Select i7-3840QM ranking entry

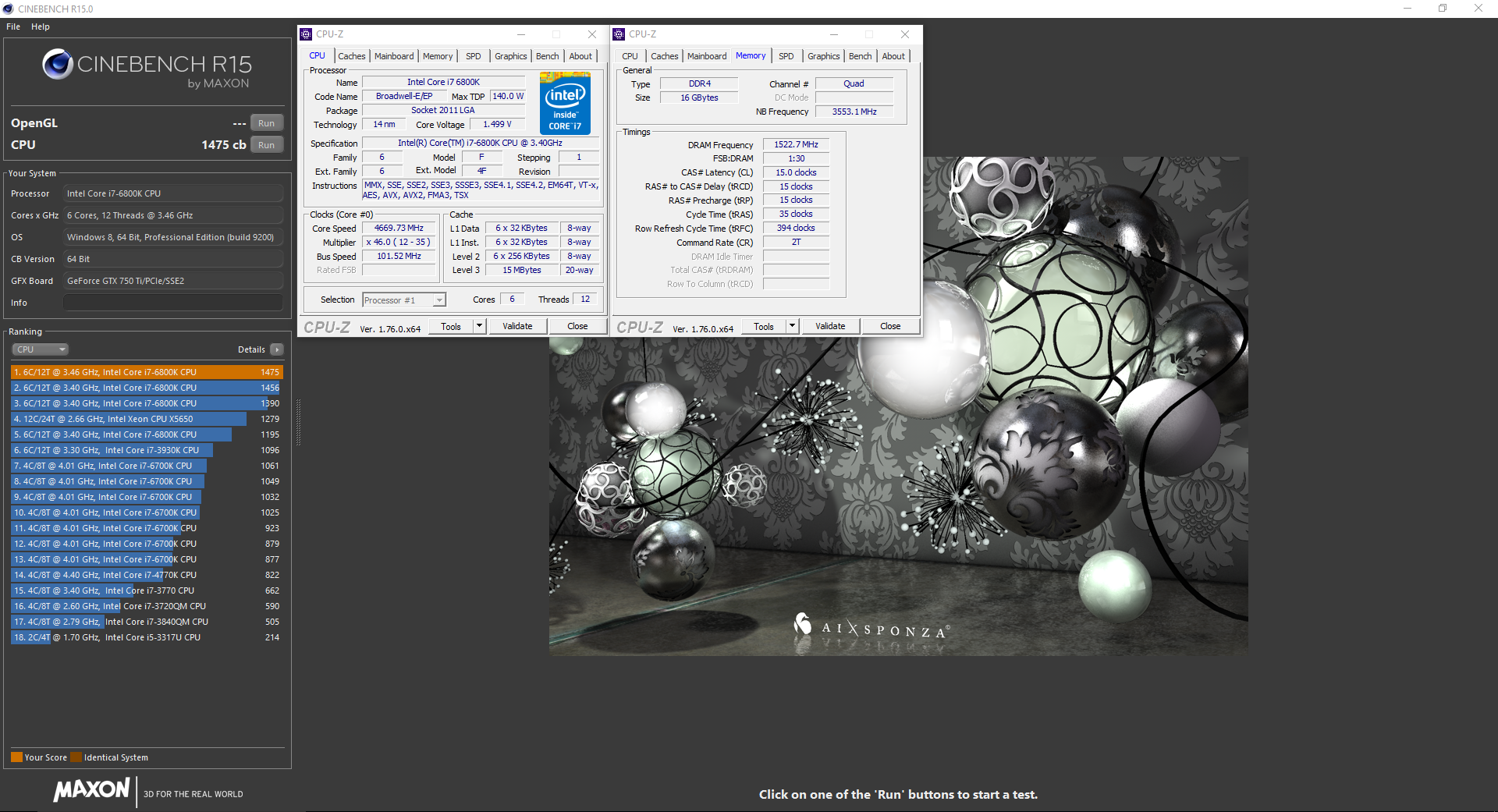click(x=147, y=622)
